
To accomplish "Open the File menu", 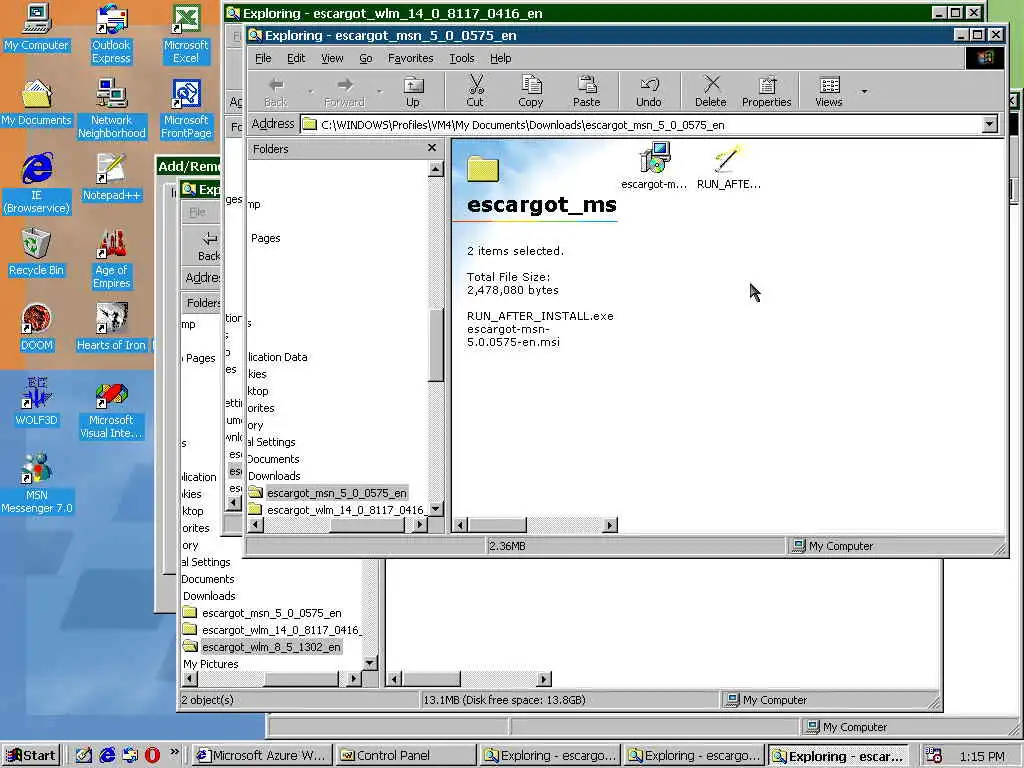I will coord(263,58).
